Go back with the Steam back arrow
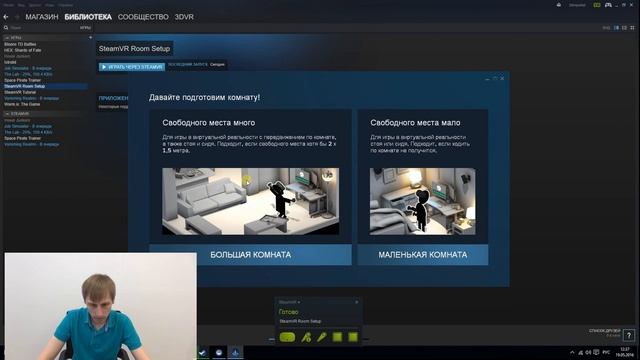This screenshot has width=640, height=360. pyautogui.click(x=6, y=17)
